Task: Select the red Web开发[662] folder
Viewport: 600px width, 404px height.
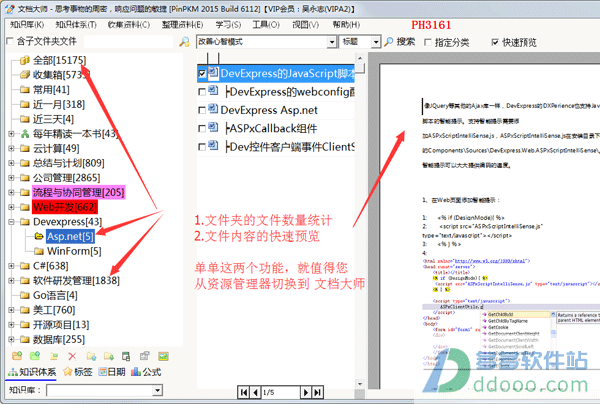Action: [x=65, y=207]
